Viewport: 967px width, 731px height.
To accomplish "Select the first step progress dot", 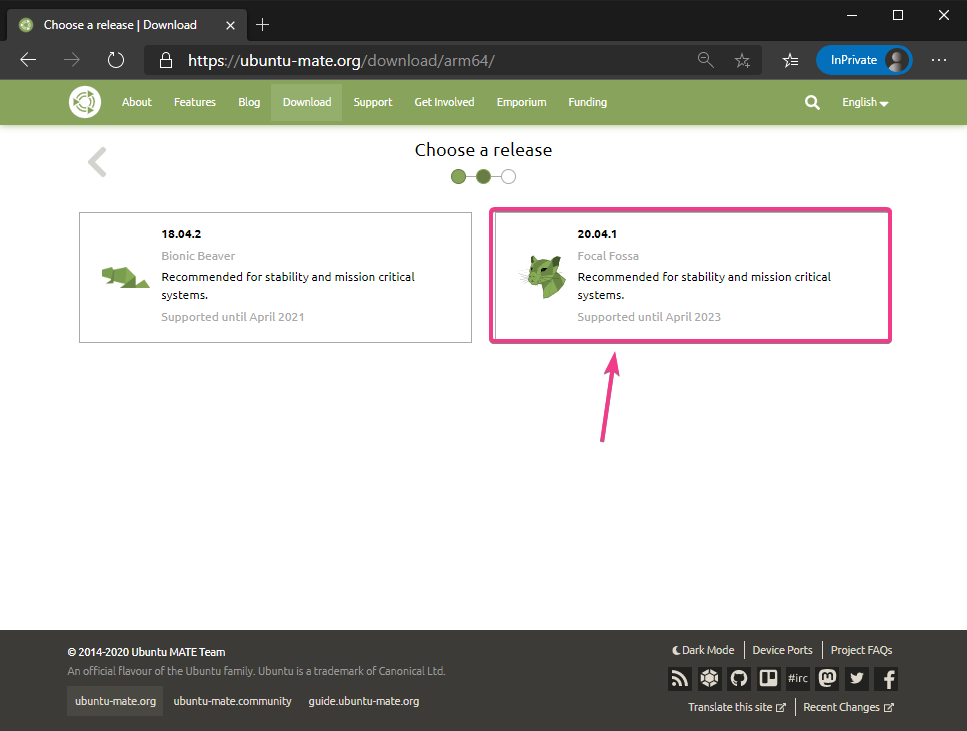I will (x=459, y=177).
